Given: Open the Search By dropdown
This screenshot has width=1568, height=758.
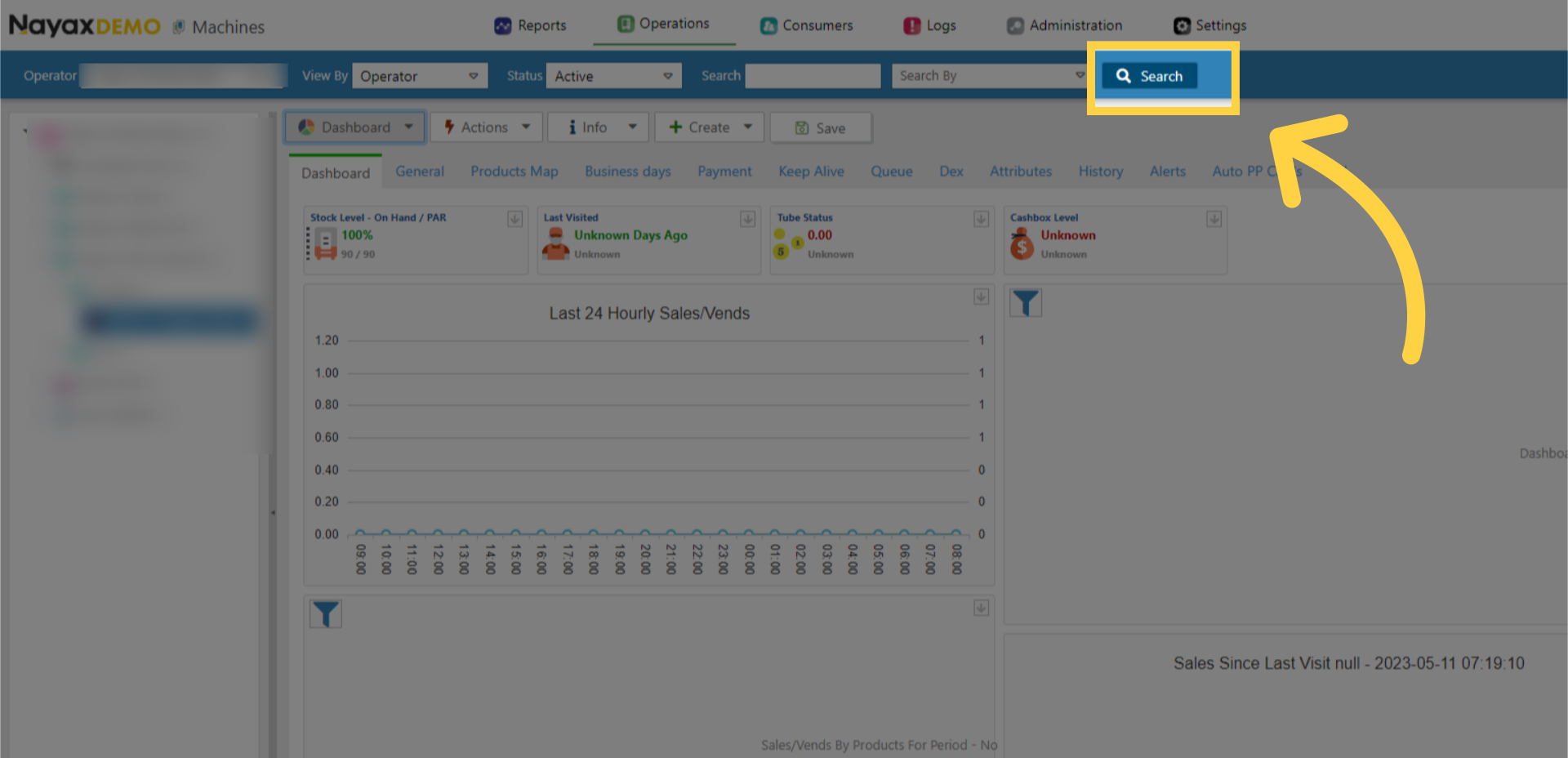Looking at the screenshot, I should tap(991, 76).
